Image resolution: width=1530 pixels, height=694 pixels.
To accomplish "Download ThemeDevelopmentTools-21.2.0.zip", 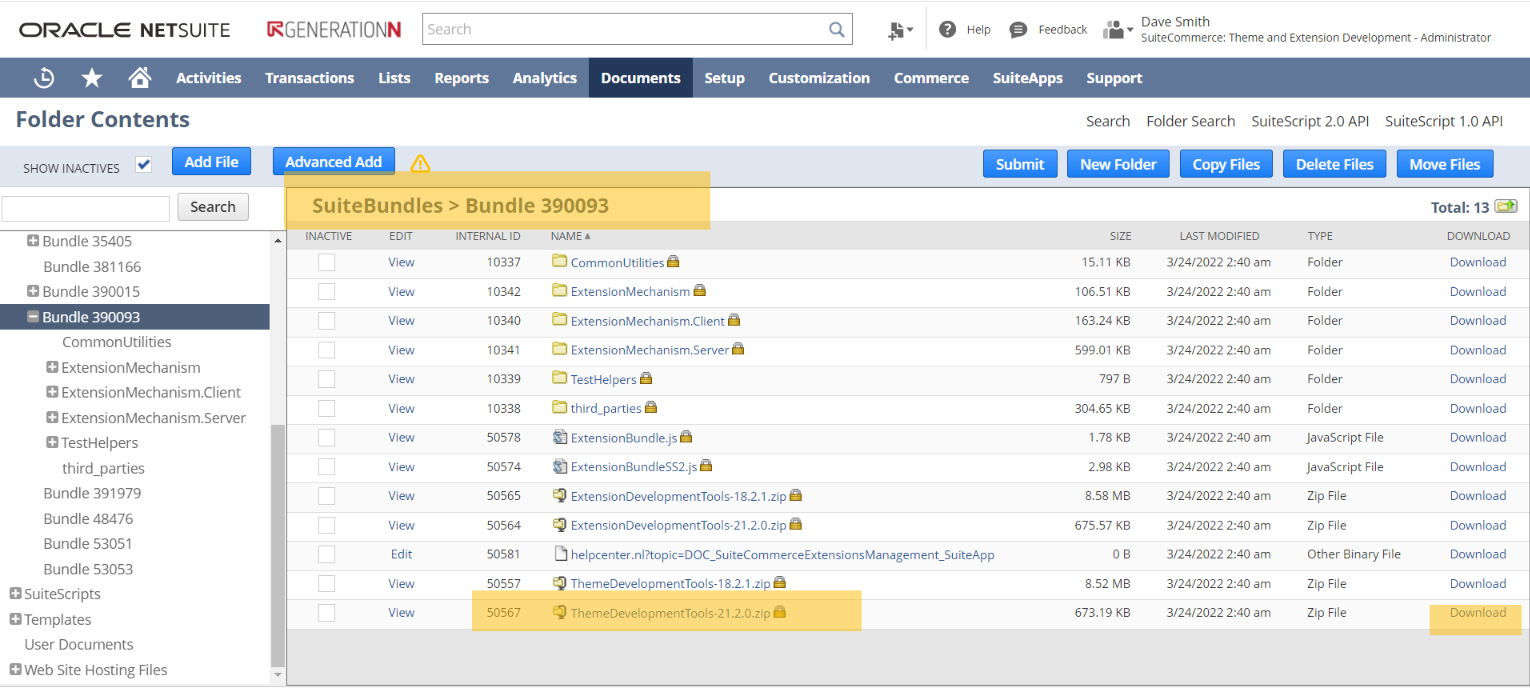I will click(1478, 612).
